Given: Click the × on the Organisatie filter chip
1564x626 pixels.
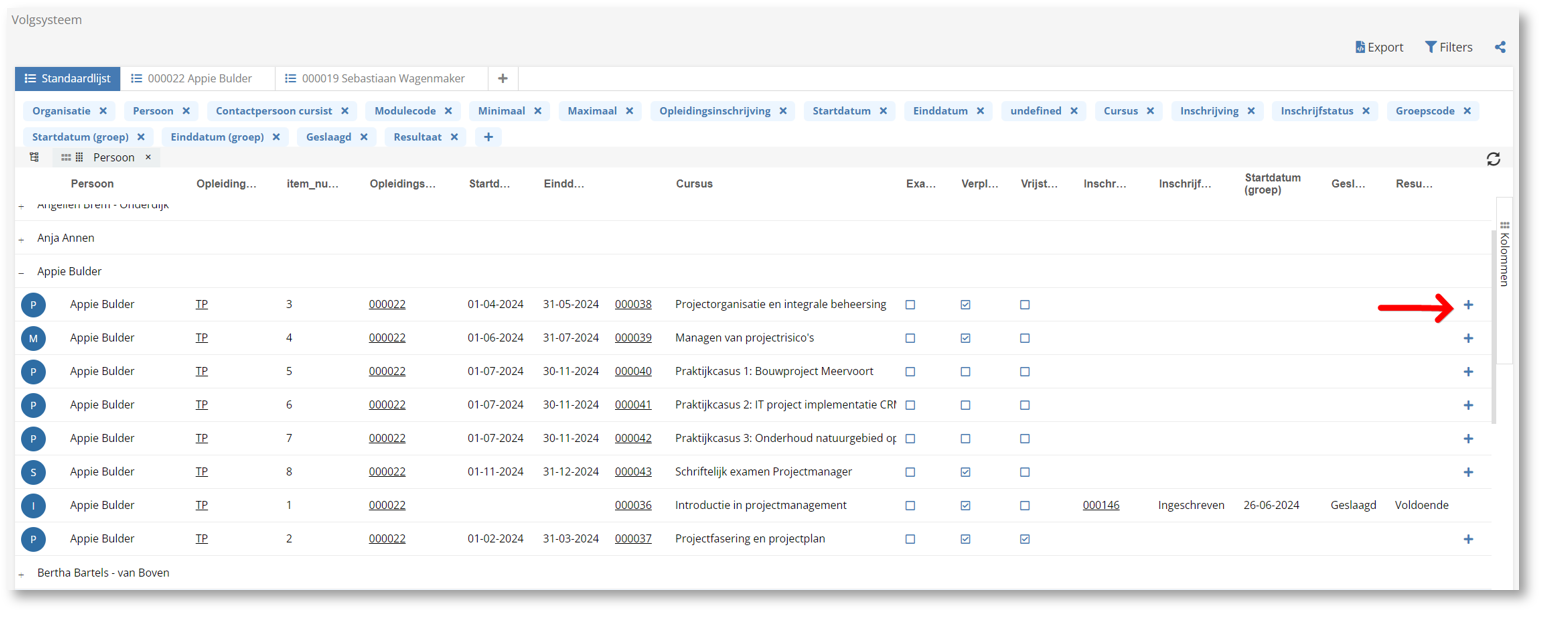Looking at the screenshot, I should [103, 111].
